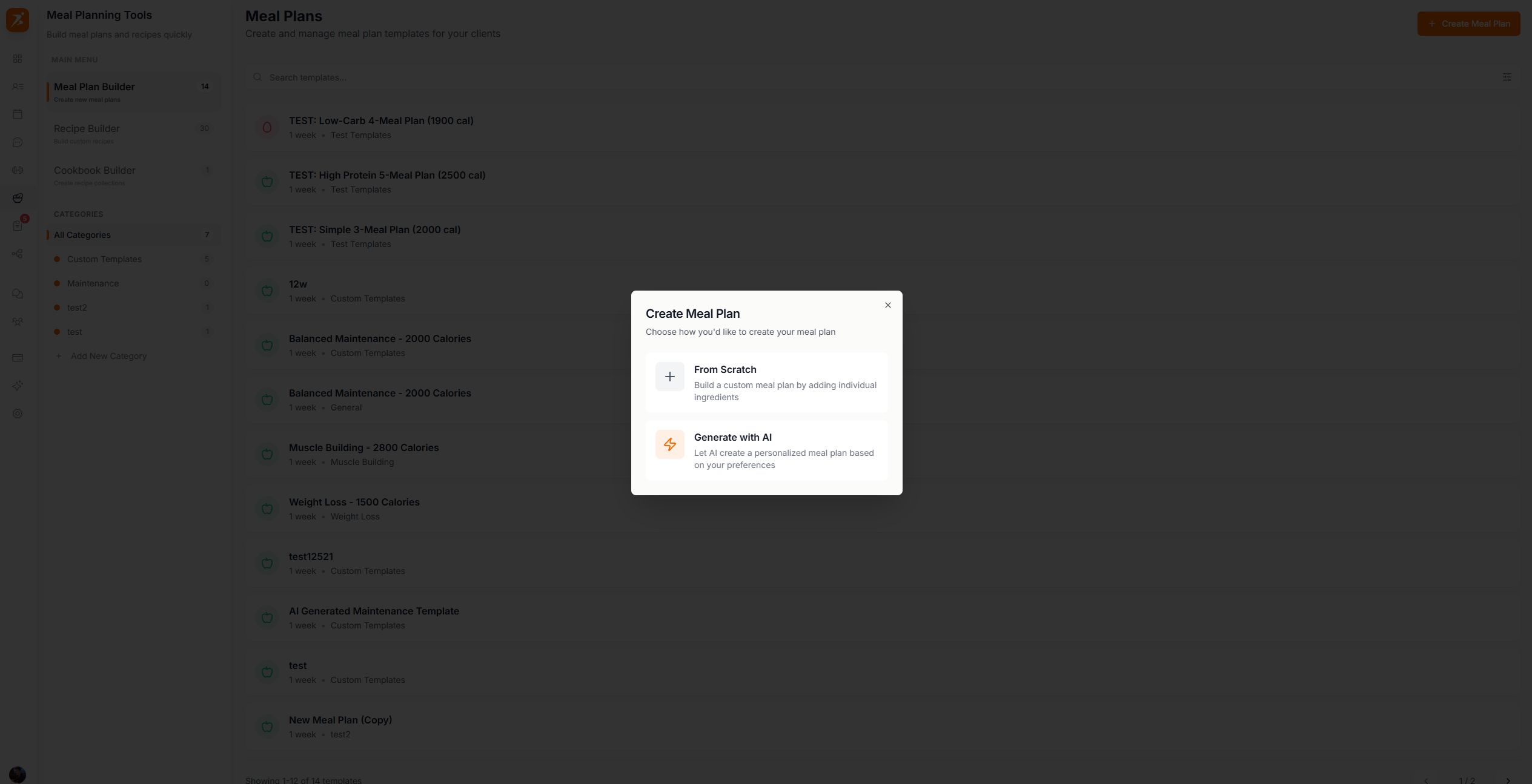Screen dimensions: 1532x784
Task: Open the dashboard grid icon in sidebar
Action: (18, 59)
